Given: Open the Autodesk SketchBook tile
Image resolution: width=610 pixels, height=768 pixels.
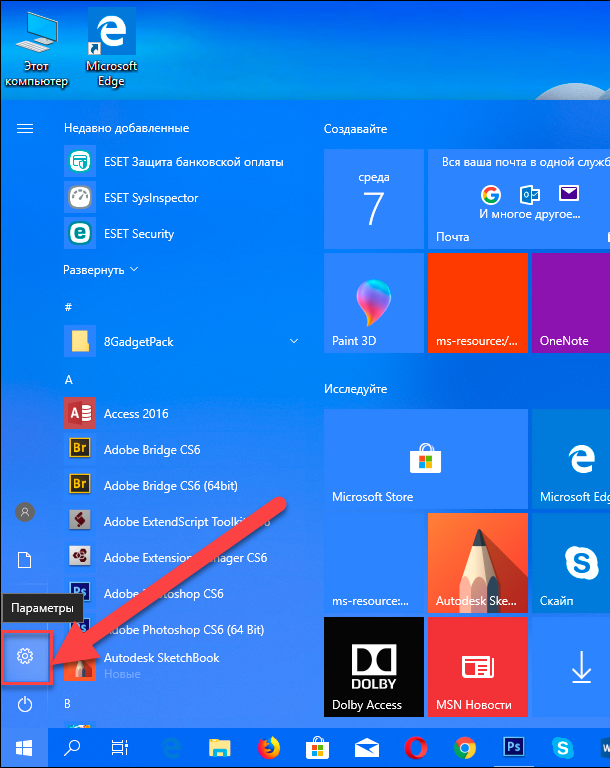Looking at the screenshot, I should (478, 563).
